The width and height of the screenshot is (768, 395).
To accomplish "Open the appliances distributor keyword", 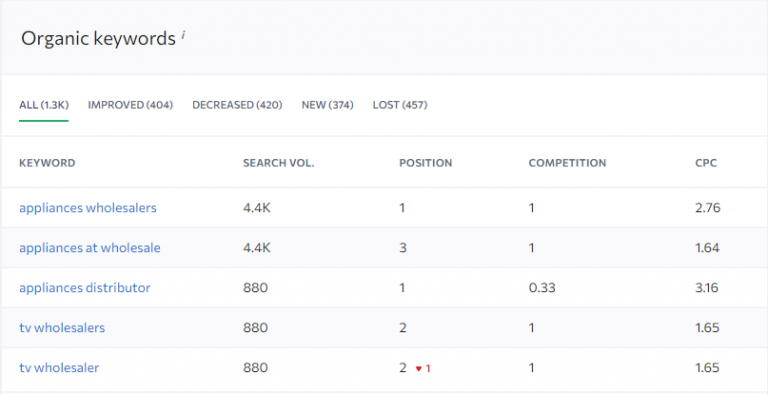I will click(x=85, y=288).
